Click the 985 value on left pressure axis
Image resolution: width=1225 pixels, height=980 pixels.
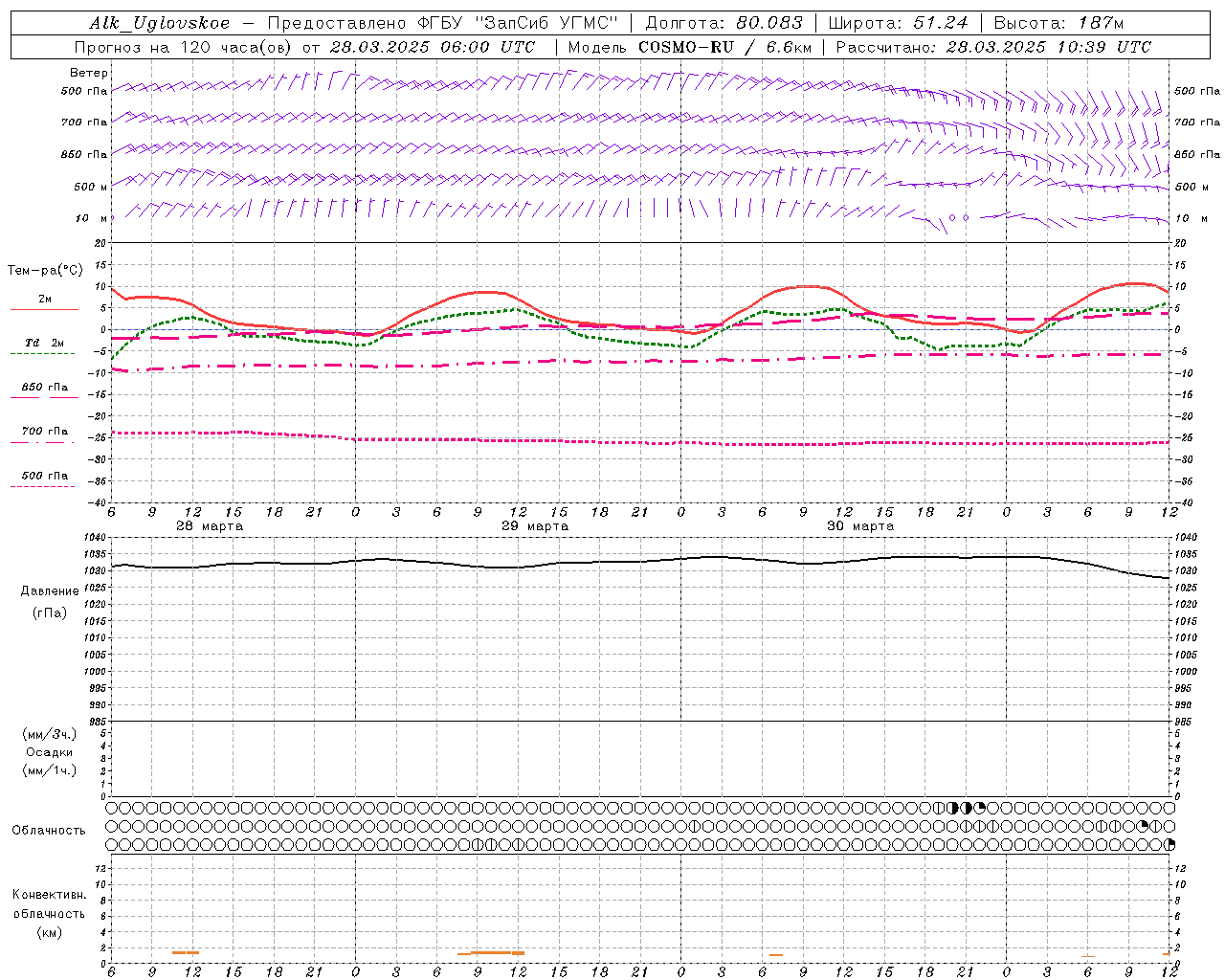tap(99, 722)
